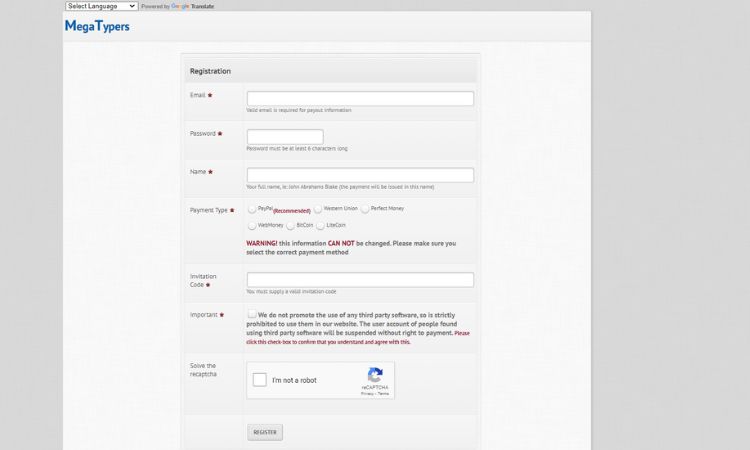
Task: Click the reCAPTCHA logo icon
Action: click(x=375, y=375)
